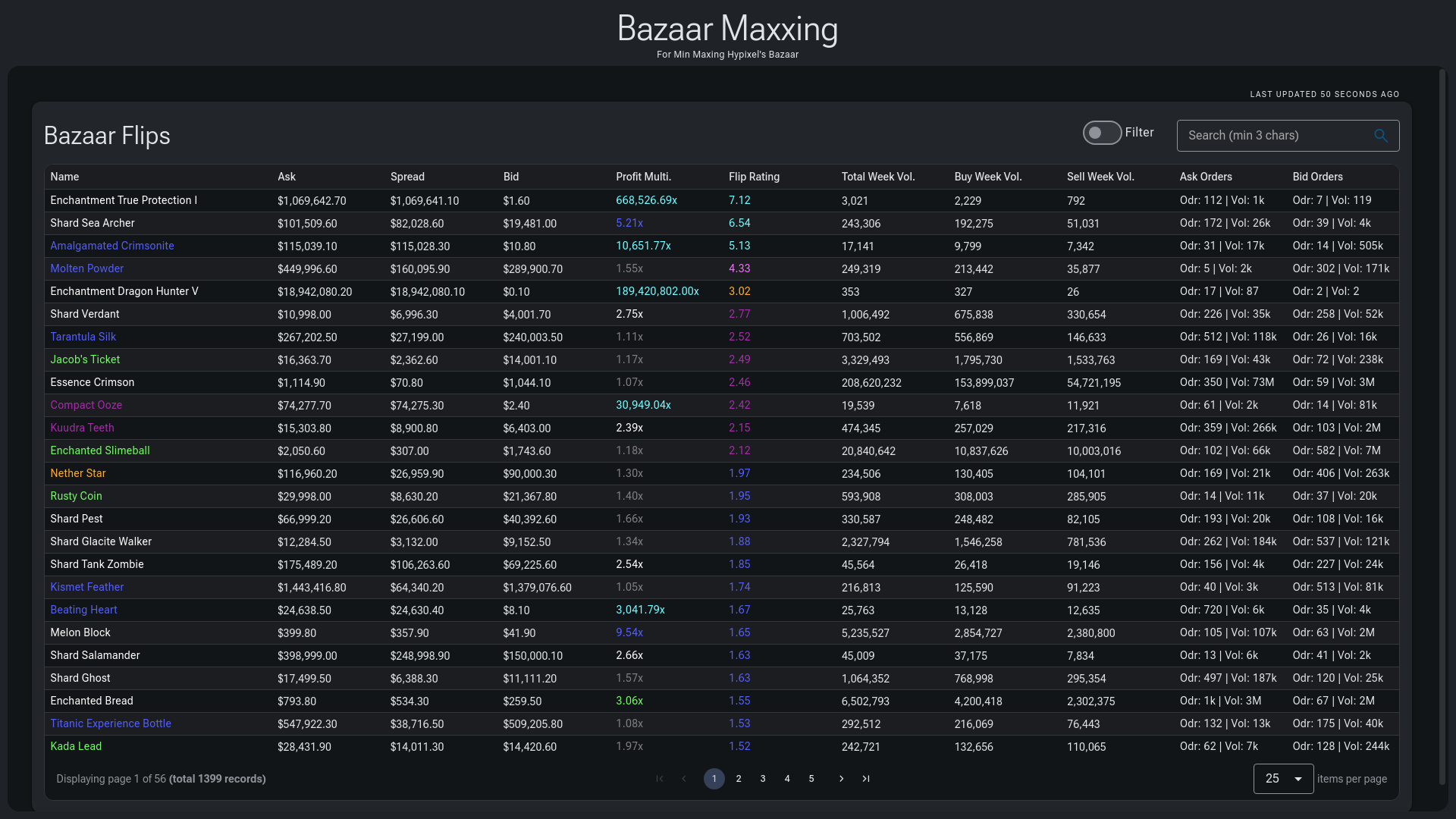Sort by Total Week Vol. header

pos(878,177)
